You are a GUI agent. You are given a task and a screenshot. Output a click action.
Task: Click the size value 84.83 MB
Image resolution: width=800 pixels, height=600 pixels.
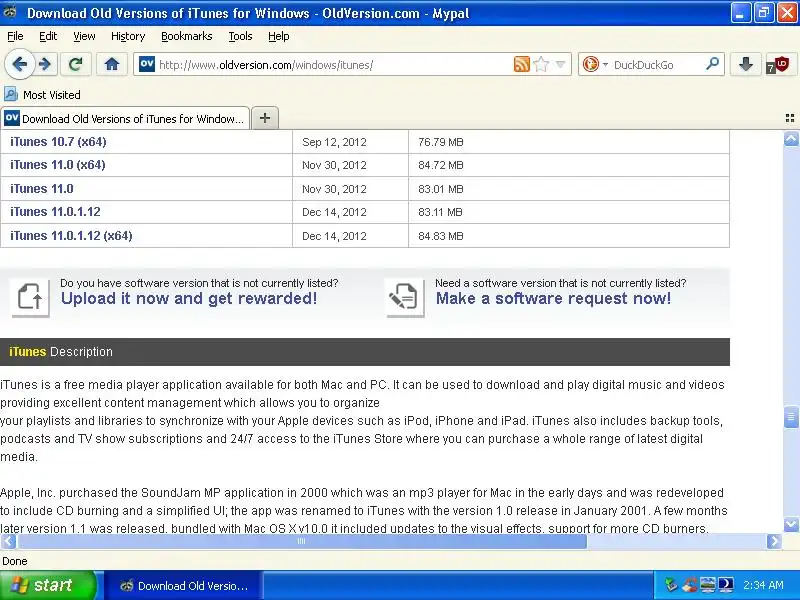pos(441,236)
